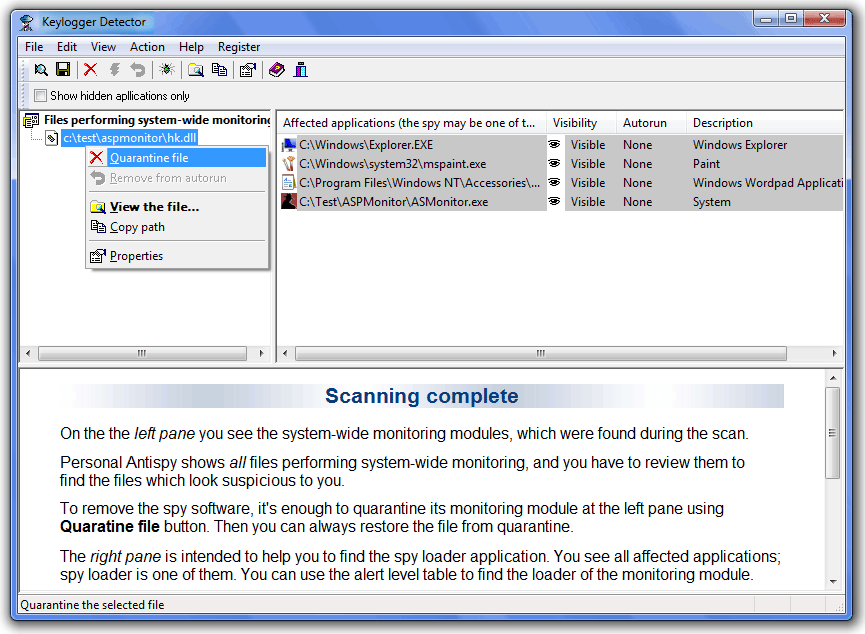
Task: Open the Action menu
Action: (x=147, y=47)
